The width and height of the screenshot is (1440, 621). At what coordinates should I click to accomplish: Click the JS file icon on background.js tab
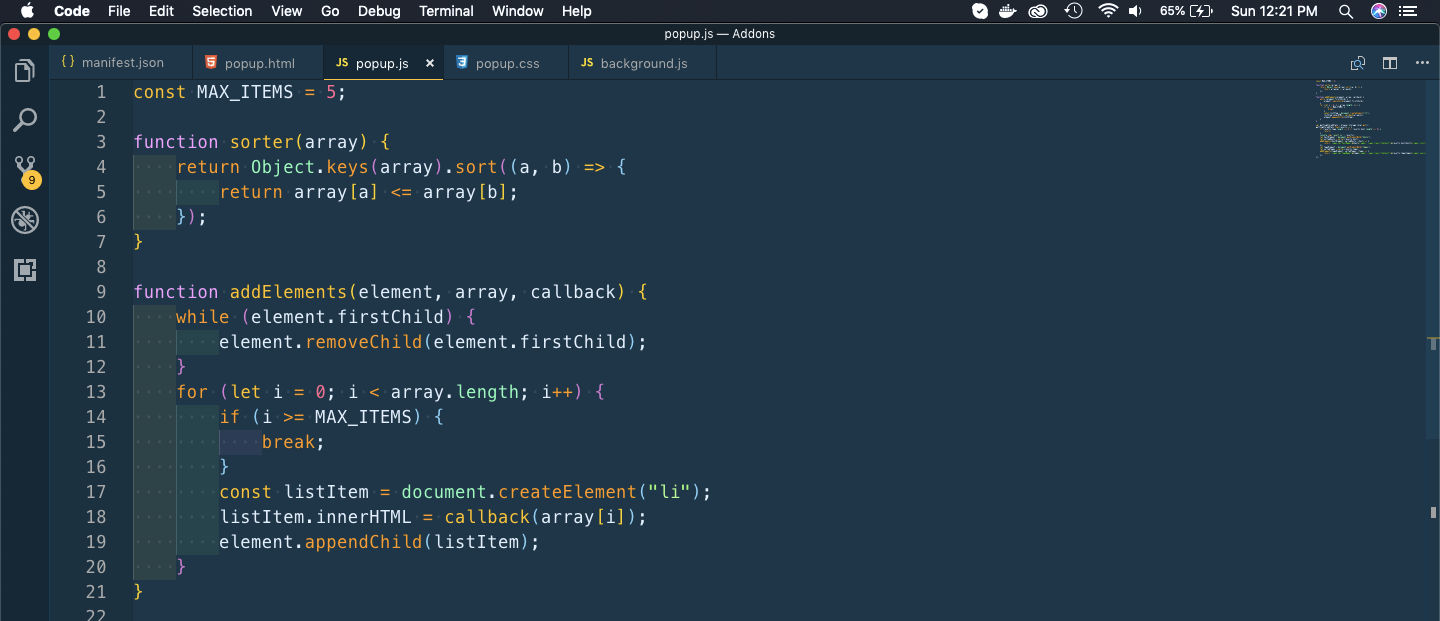pyautogui.click(x=587, y=63)
